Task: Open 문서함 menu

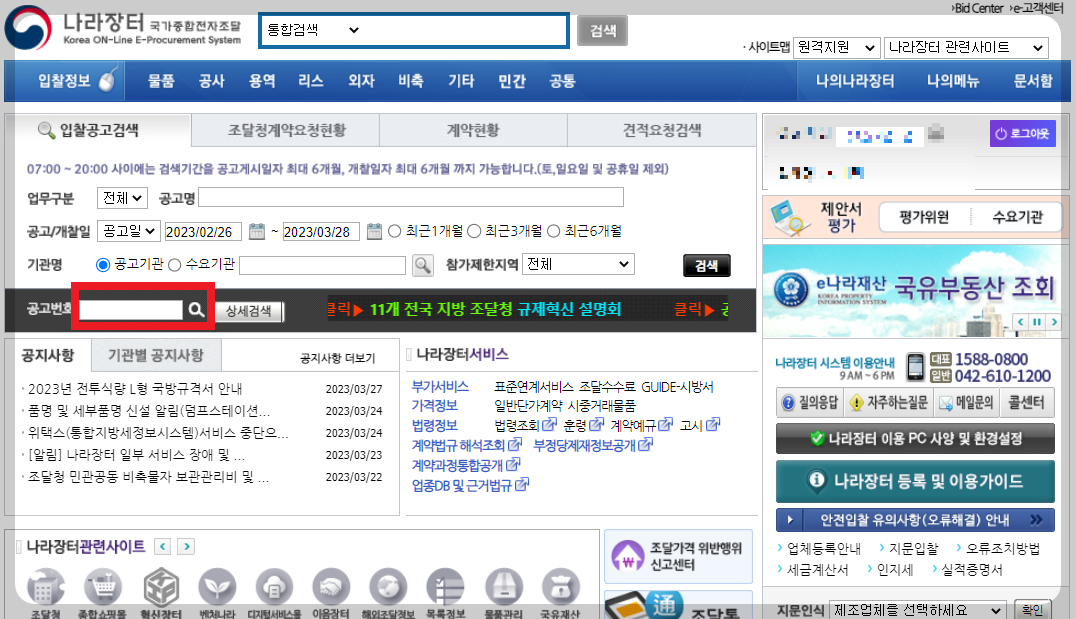Action: click(x=1033, y=81)
